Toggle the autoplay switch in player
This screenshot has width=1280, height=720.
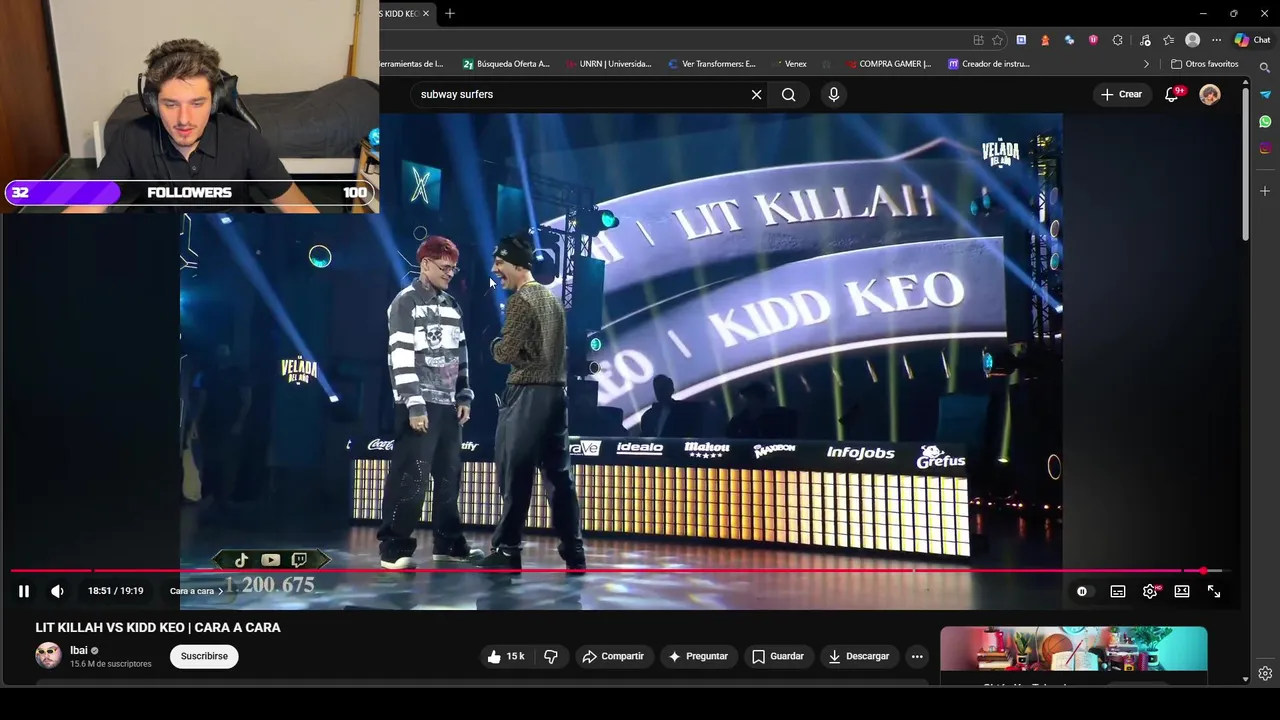coord(1082,591)
